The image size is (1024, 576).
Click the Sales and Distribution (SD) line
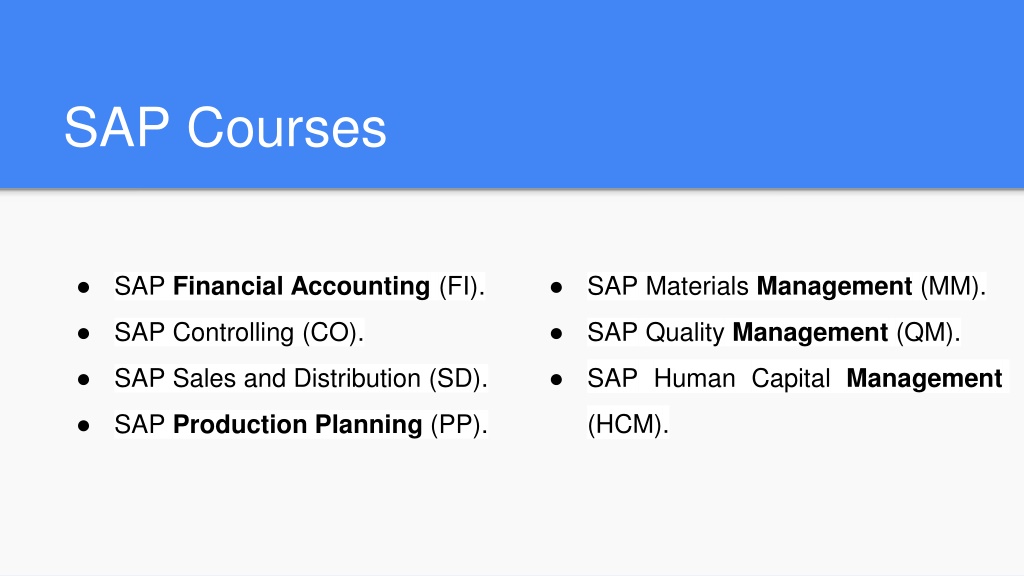tap(301, 379)
